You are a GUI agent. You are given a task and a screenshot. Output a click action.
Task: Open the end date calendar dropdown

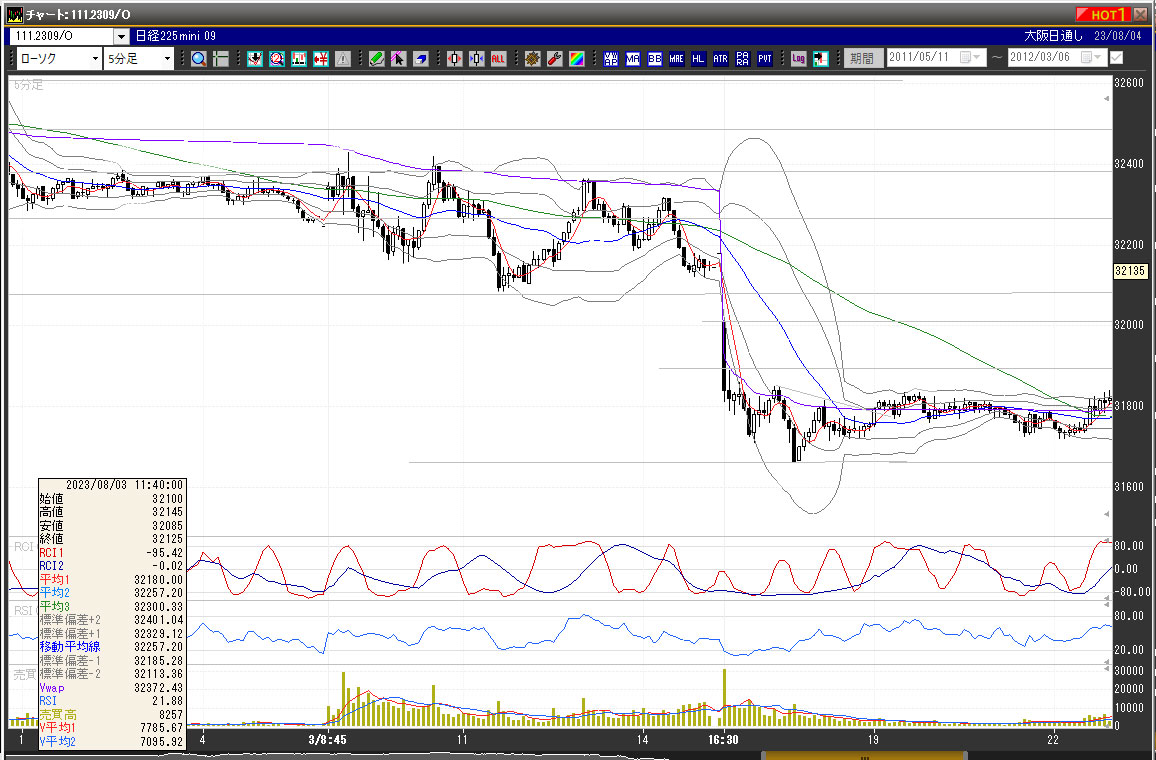[x=1092, y=57]
